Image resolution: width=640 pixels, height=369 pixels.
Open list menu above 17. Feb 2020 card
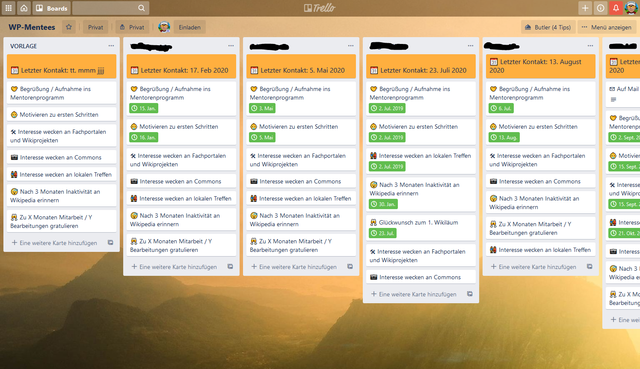231,46
